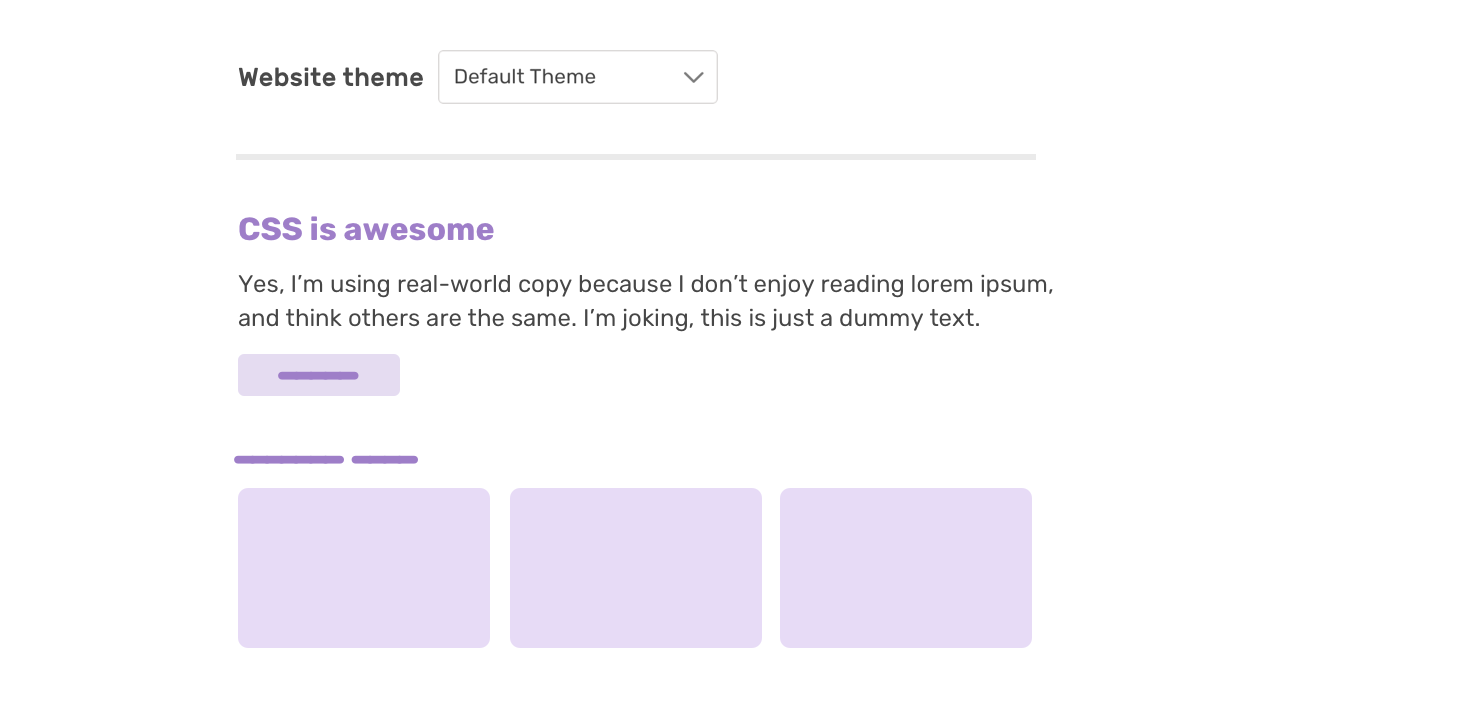
Task: Select the "Default Theme" text in combo box
Action: [x=525, y=77]
